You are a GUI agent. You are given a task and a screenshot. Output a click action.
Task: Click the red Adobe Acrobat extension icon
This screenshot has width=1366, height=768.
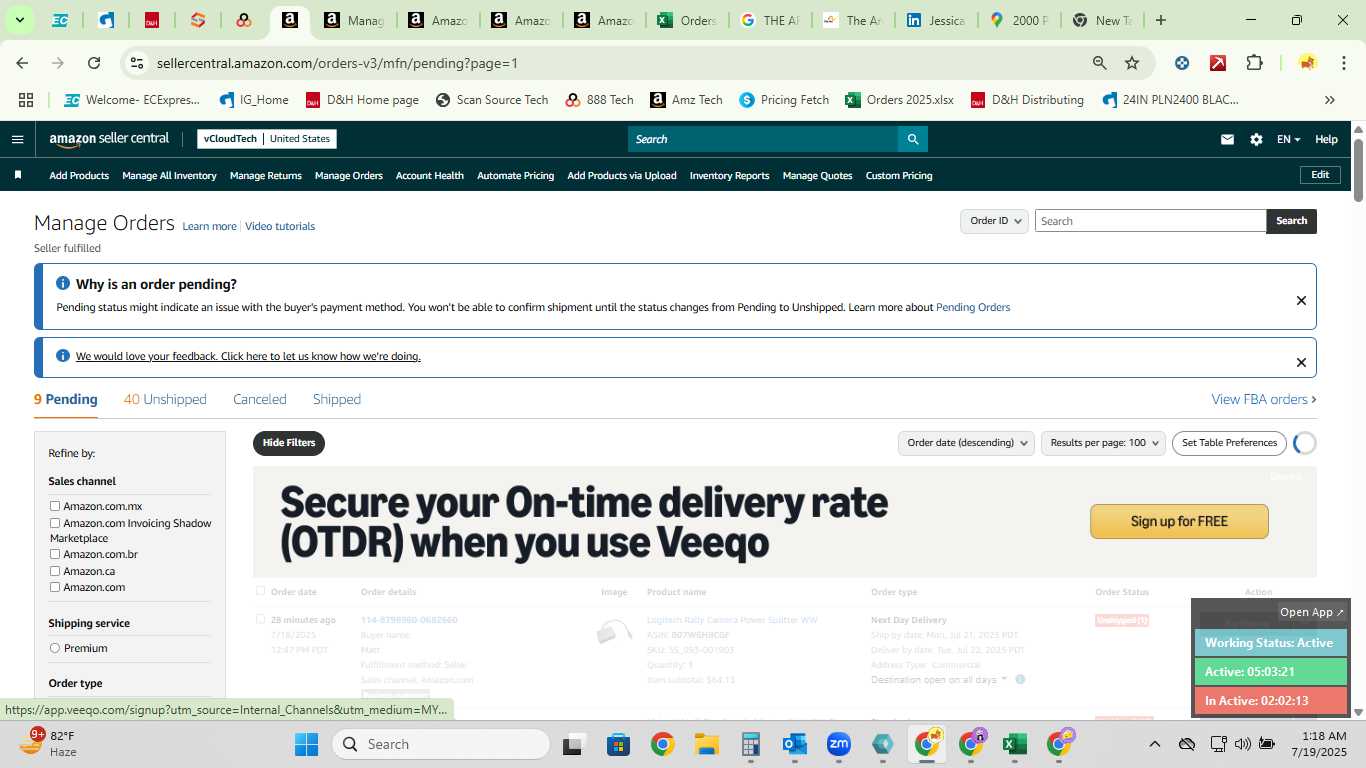pos(1218,63)
